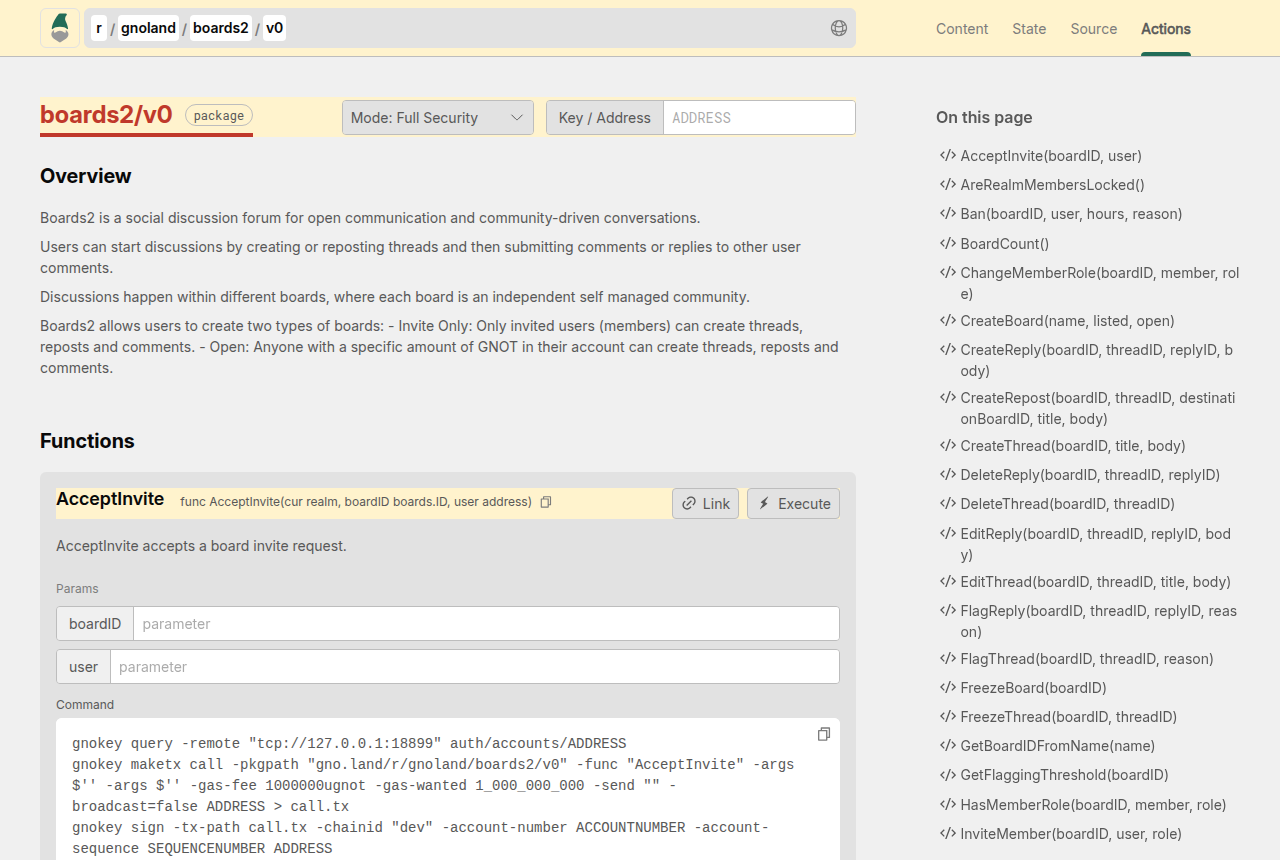Image resolution: width=1280 pixels, height=860 pixels.
Task: Open the Mode: Full Security dropdown
Action: click(438, 117)
